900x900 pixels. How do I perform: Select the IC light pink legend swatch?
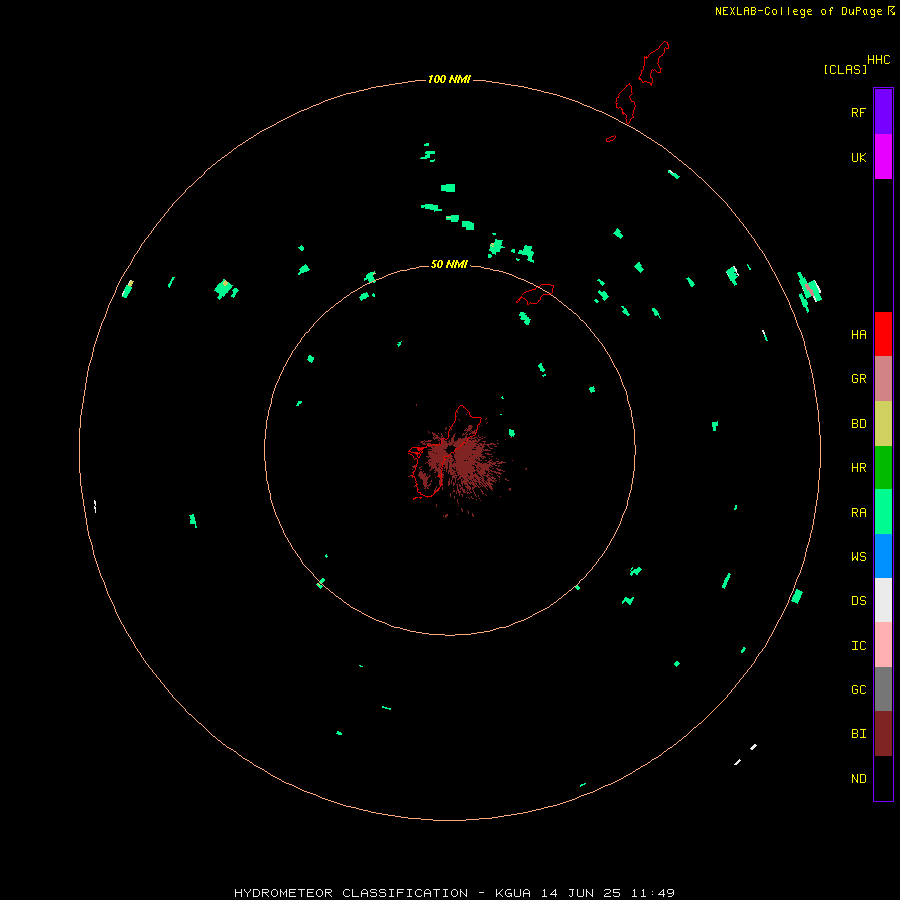(x=883, y=645)
